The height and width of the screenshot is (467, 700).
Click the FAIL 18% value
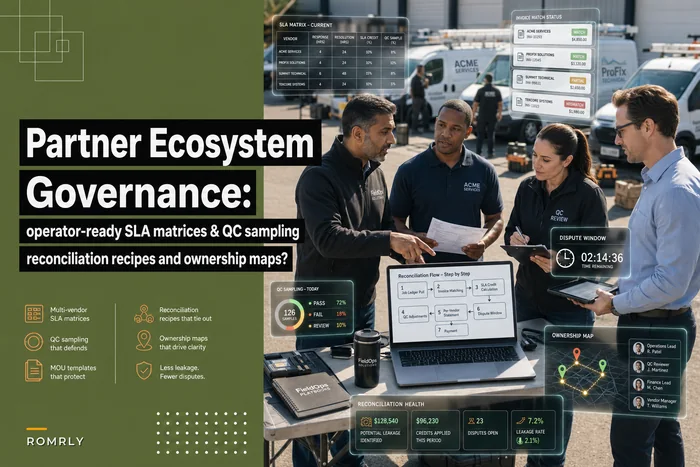click(x=341, y=314)
